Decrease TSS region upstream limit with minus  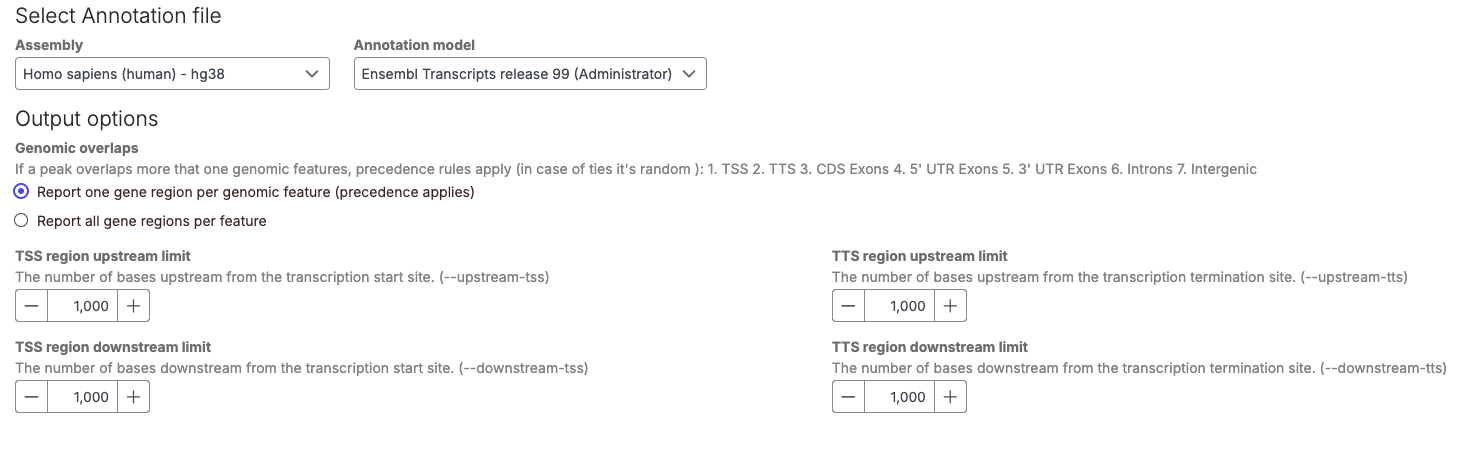[32, 306]
